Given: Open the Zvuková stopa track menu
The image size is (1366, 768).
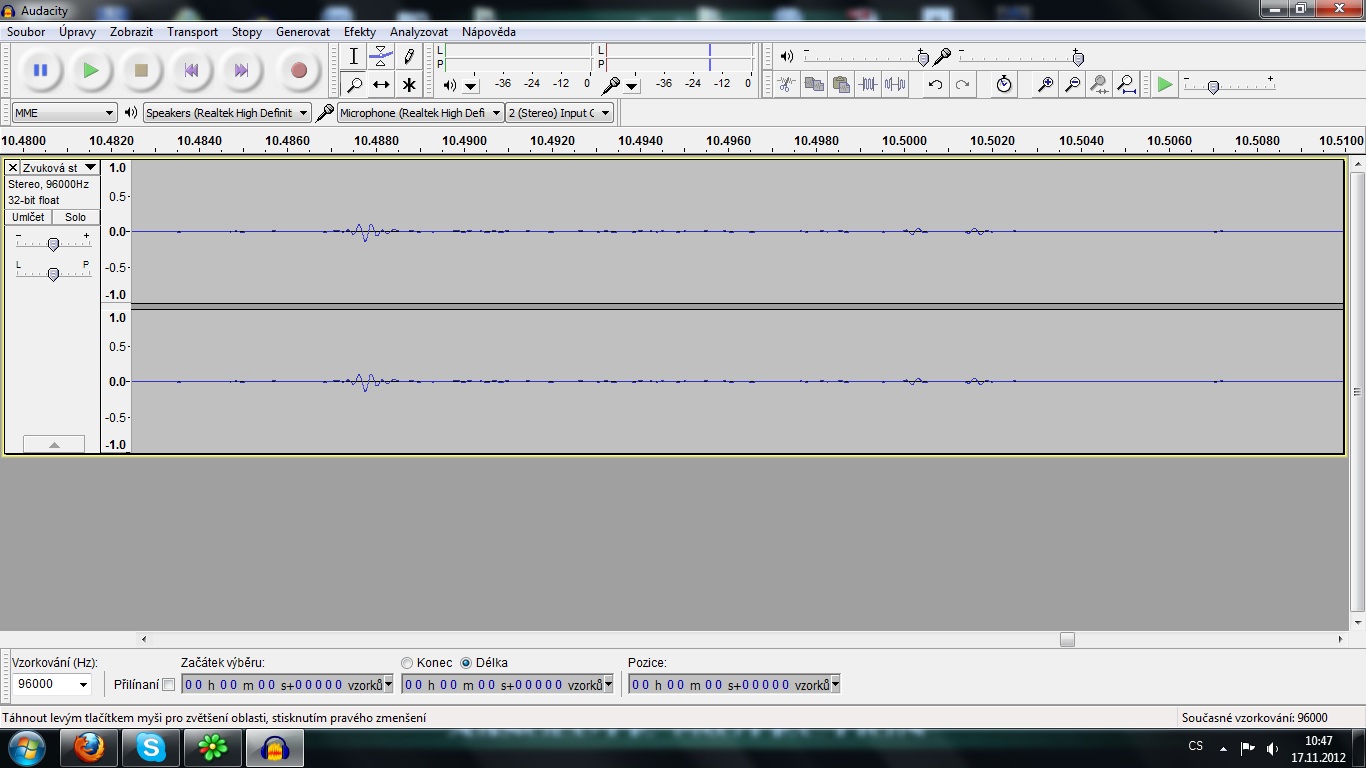Looking at the screenshot, I should pos(90,168).
